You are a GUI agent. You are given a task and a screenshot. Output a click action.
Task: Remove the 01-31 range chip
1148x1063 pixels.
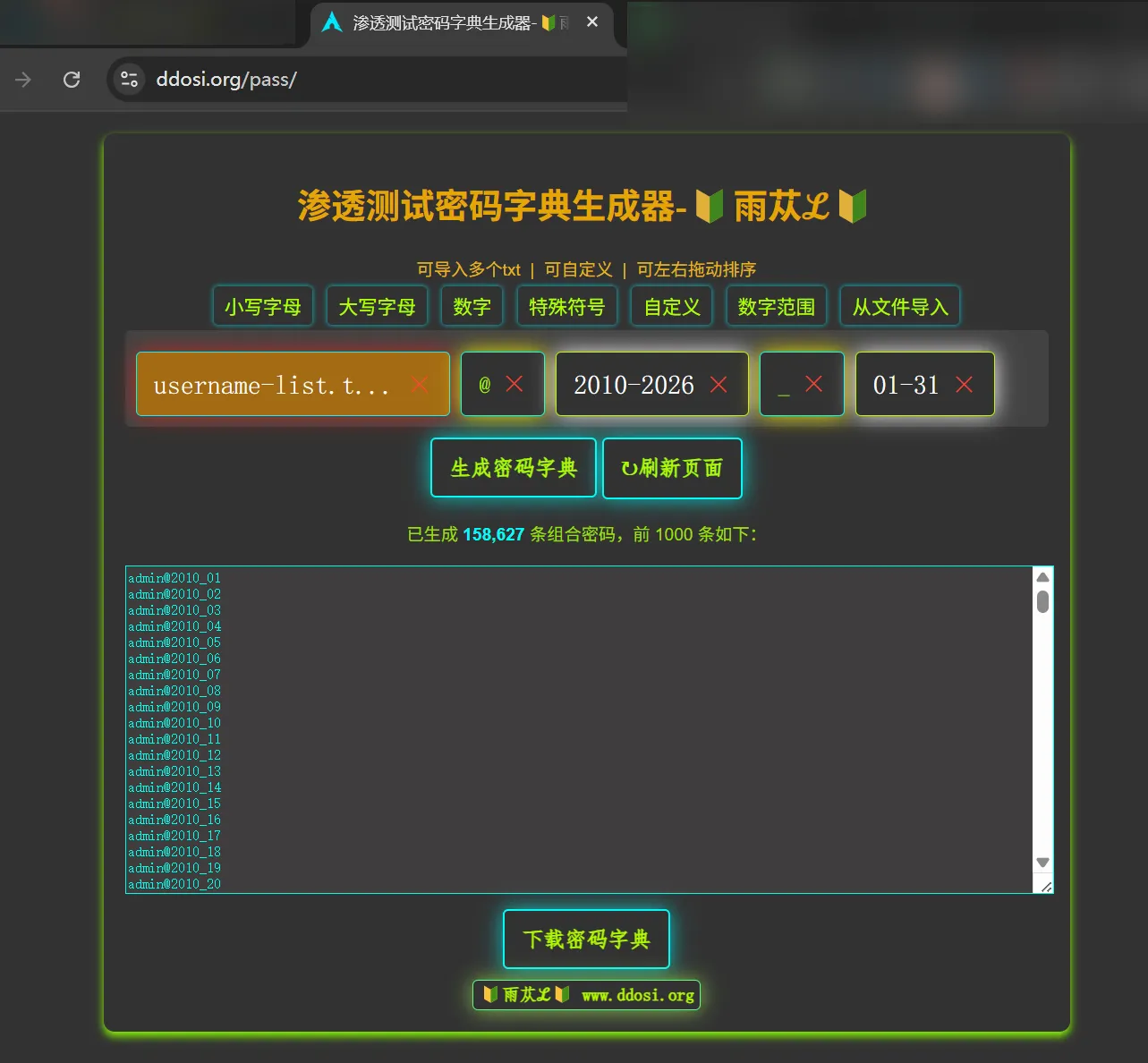click(964, 385)
